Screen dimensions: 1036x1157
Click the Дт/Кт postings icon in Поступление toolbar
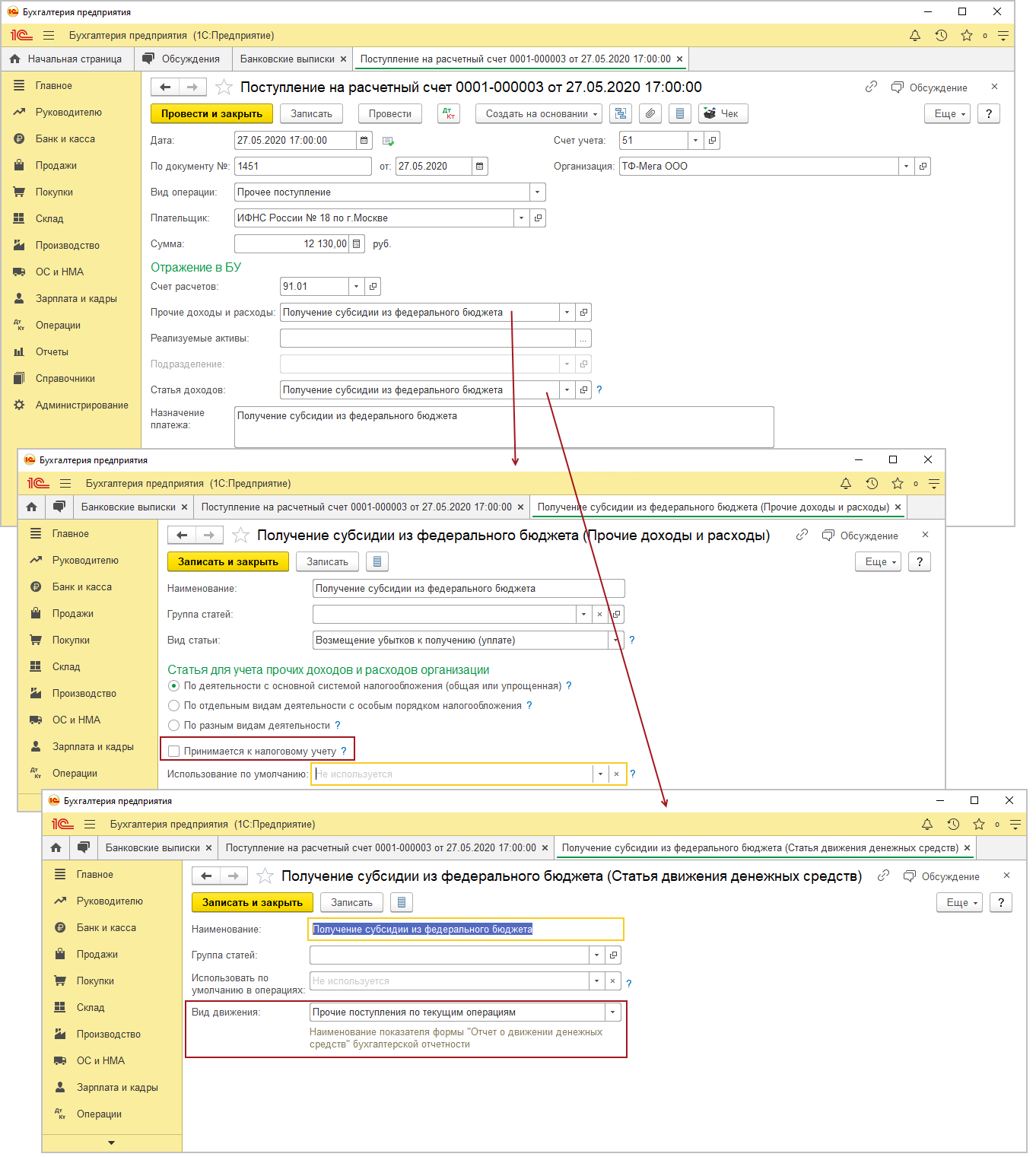(x=449, y=114)
